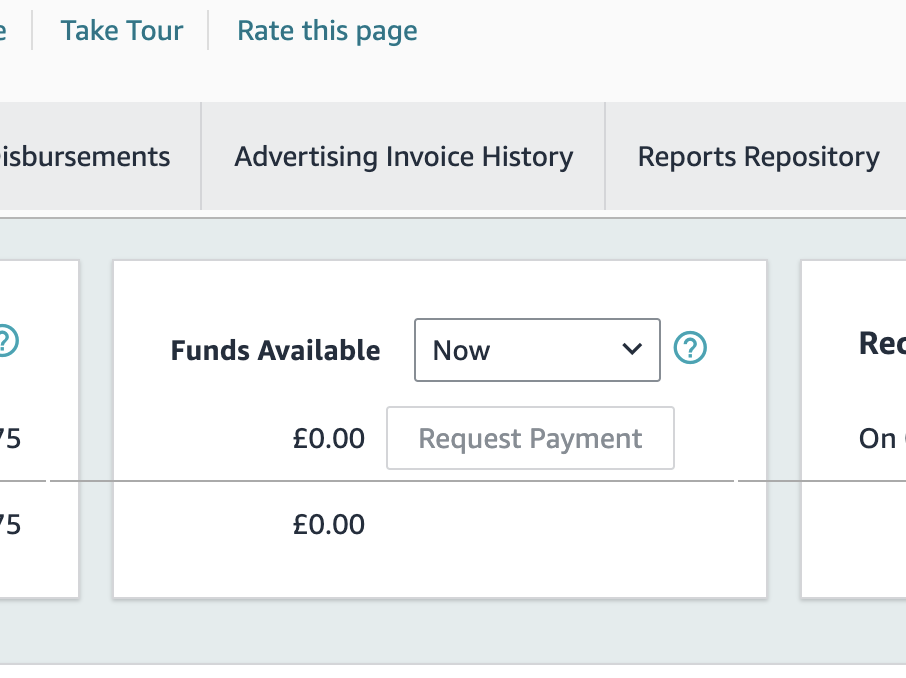The height and width of the screenshot is (678, 906).
Task: Open the Rate this page link
Action: click(x=327, y=31)
